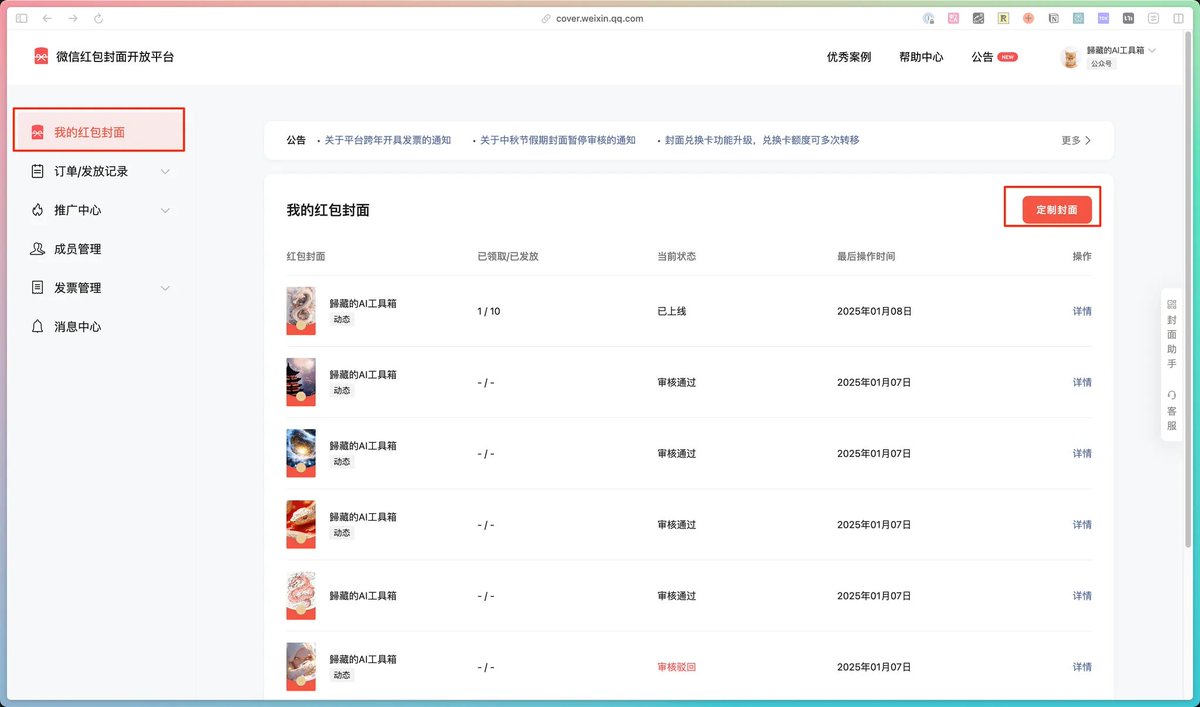
Task: Open the 客服 customer service widget
Action: 1171,410
